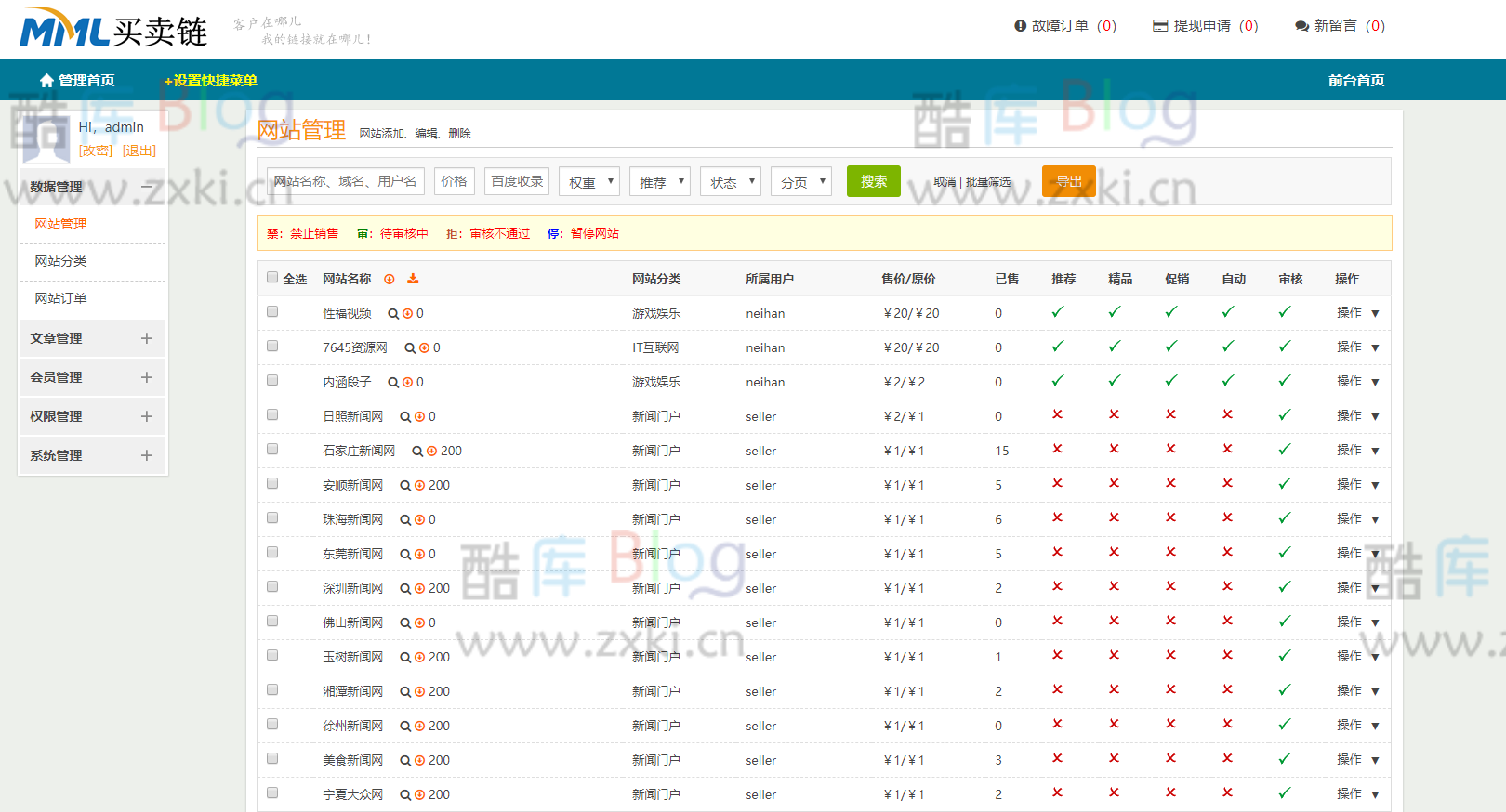Click the [退出] logout link
Image resolution: width=1506 pixels, height=812 pixels.
pyautogui.click(x=139, y=151)
